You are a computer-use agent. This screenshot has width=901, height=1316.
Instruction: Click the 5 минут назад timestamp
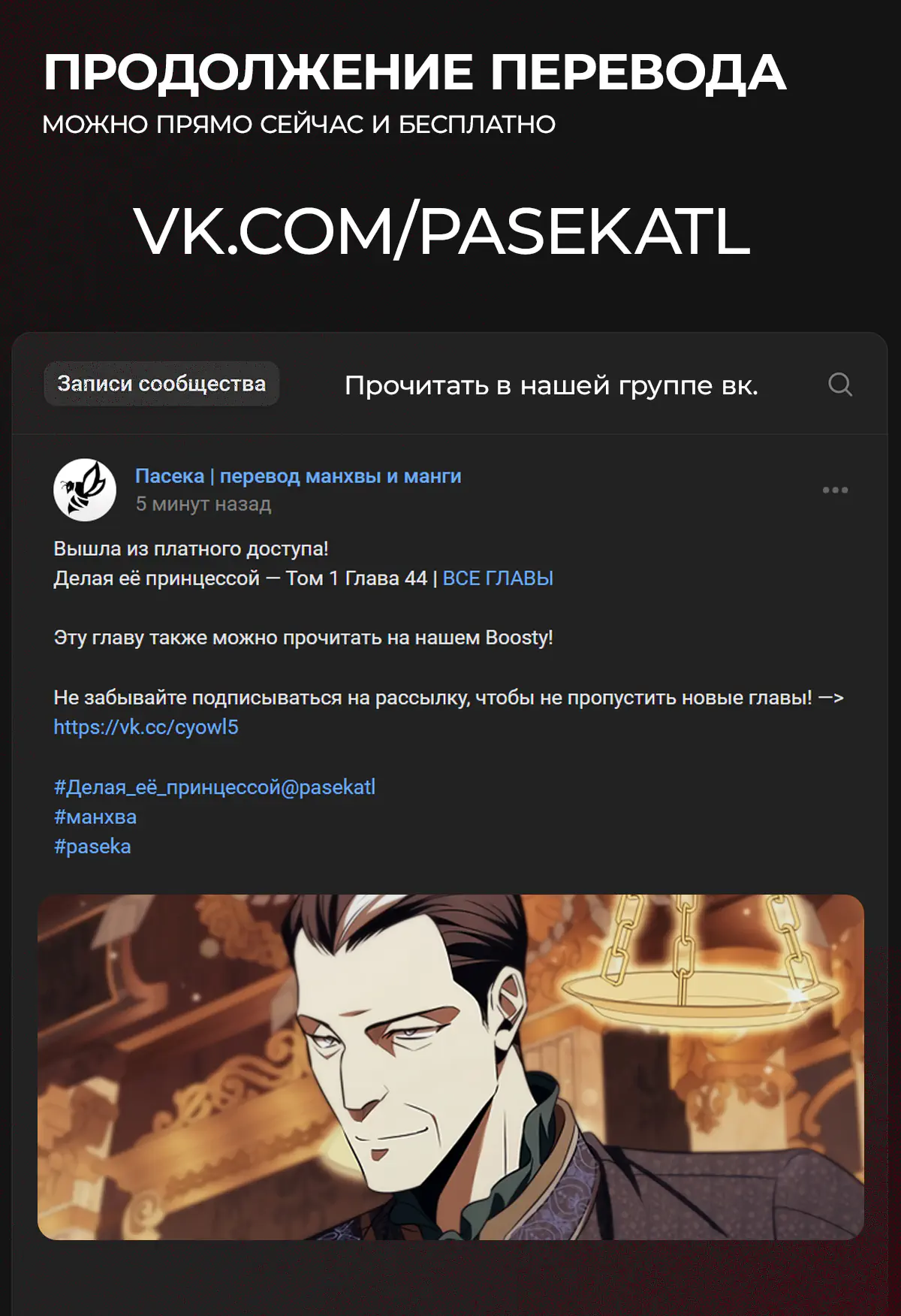(203, 504)
